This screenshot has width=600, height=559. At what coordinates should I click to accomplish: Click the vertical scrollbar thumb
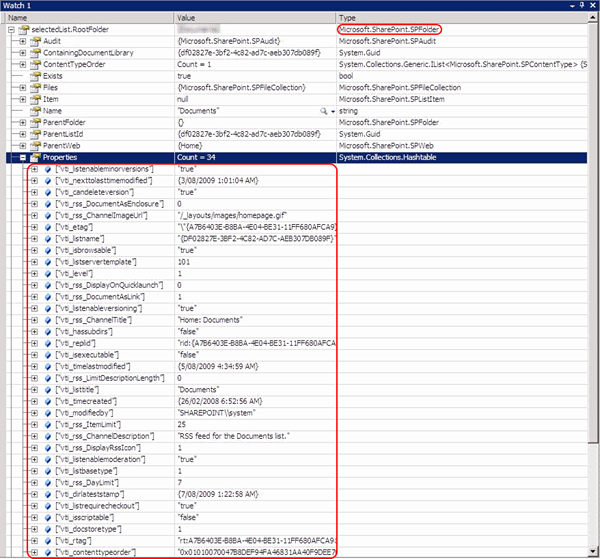click(x=593, y=233)
